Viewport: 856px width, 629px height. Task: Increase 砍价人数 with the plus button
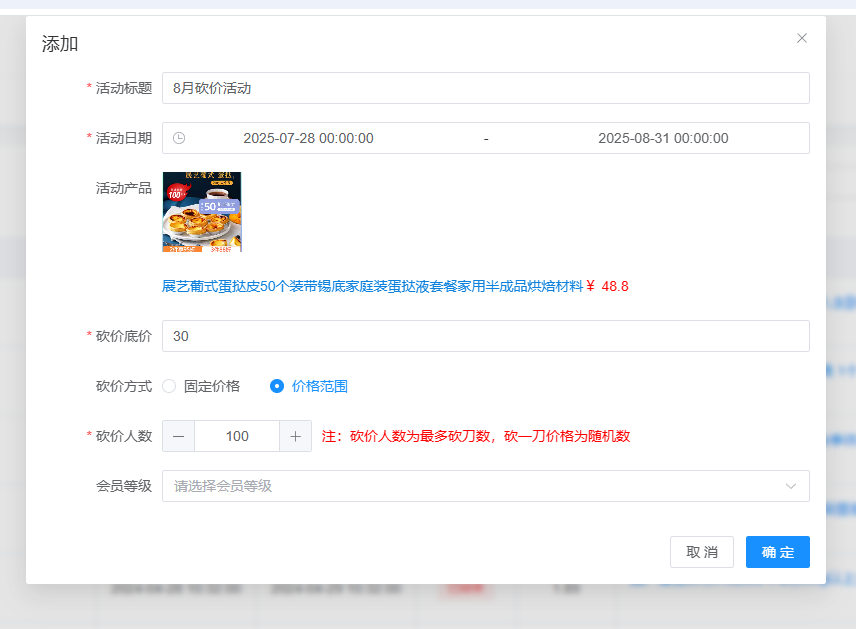(296, 436)
